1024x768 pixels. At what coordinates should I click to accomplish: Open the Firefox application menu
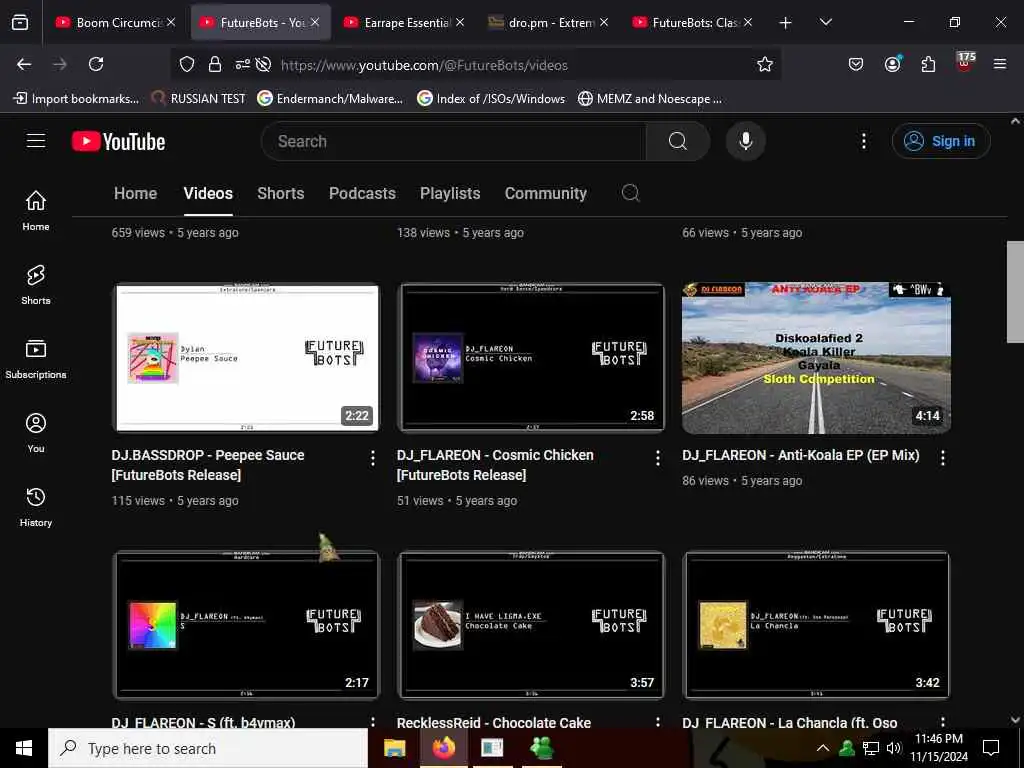pos(1000,65)
